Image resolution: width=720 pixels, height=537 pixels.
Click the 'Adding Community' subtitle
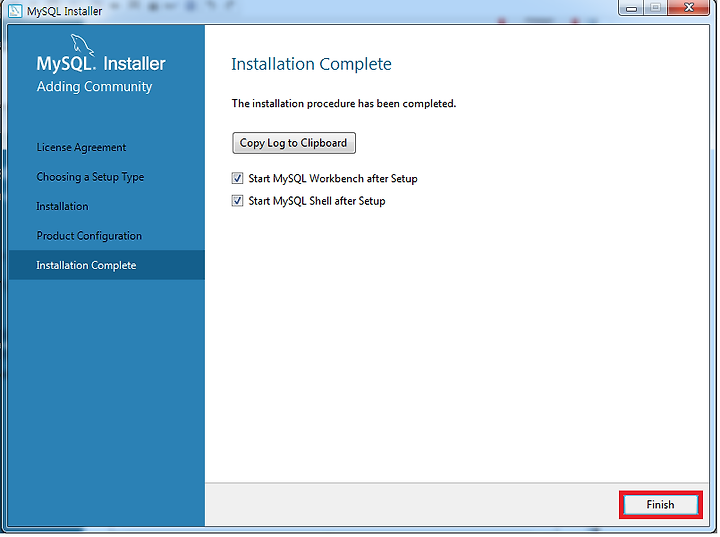[x=95, y=87]
